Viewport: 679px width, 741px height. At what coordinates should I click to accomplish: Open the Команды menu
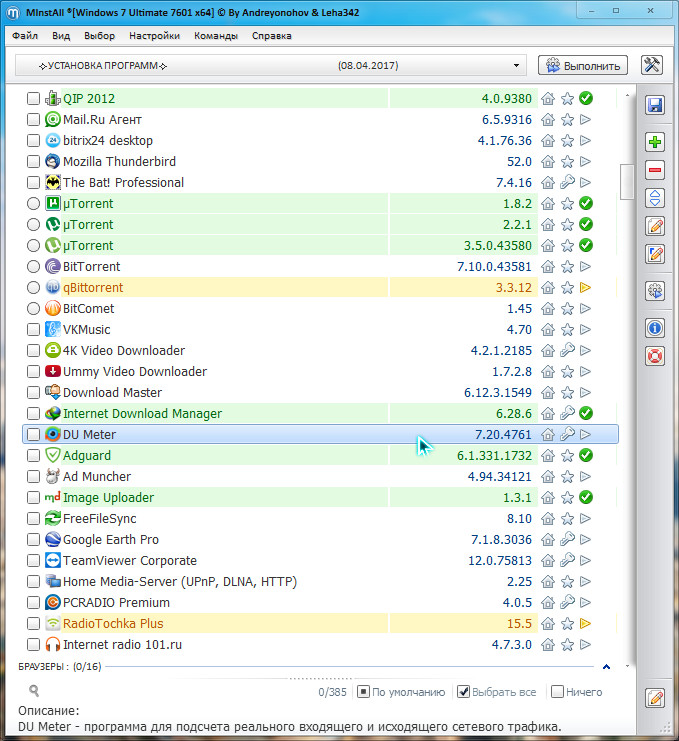[x=215, y=35]
